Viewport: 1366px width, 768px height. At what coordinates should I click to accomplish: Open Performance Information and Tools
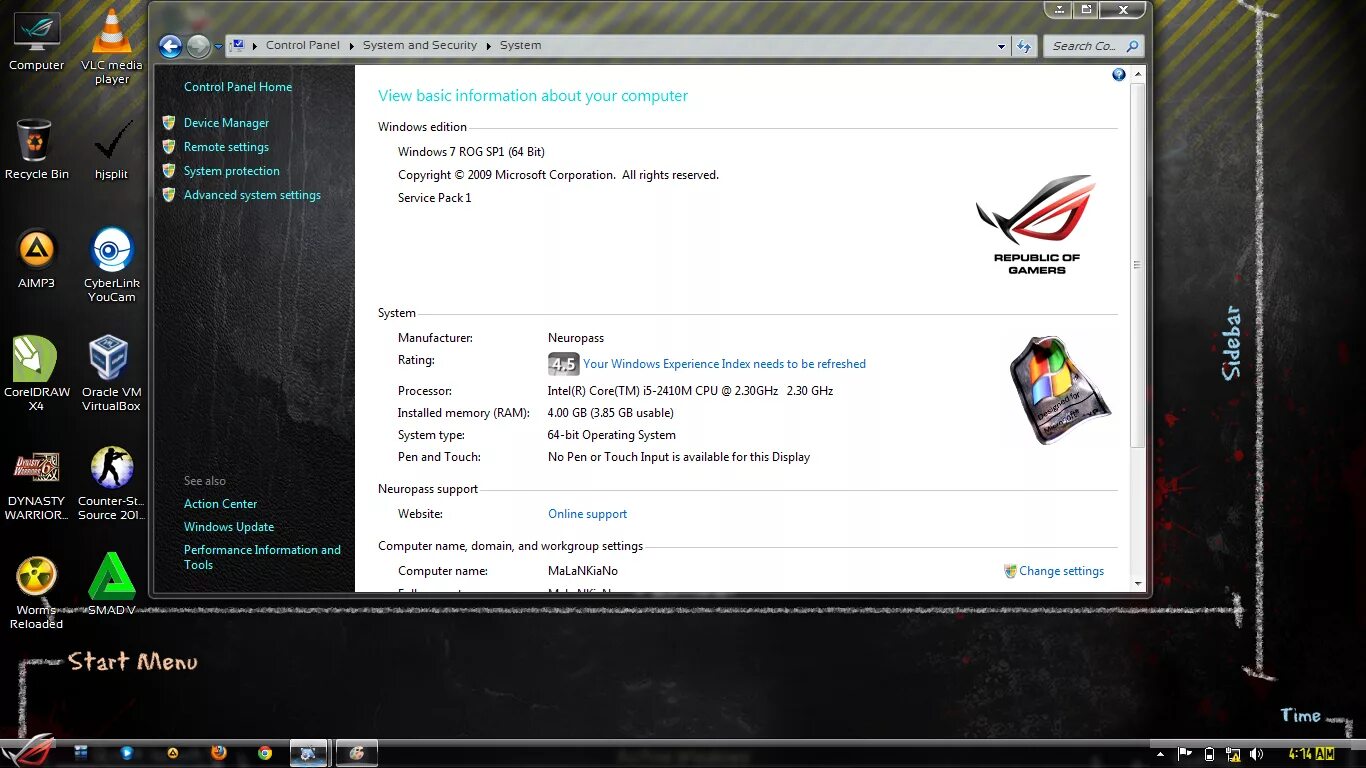point(262,557)
